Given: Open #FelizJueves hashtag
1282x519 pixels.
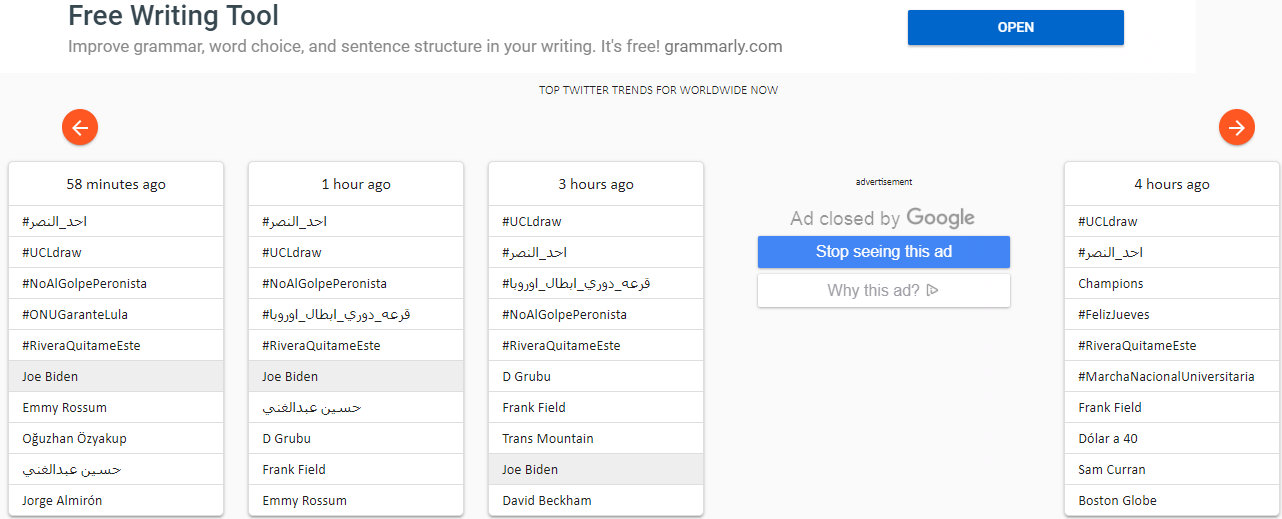Looking at the screenshot, I should [1172, 314].
